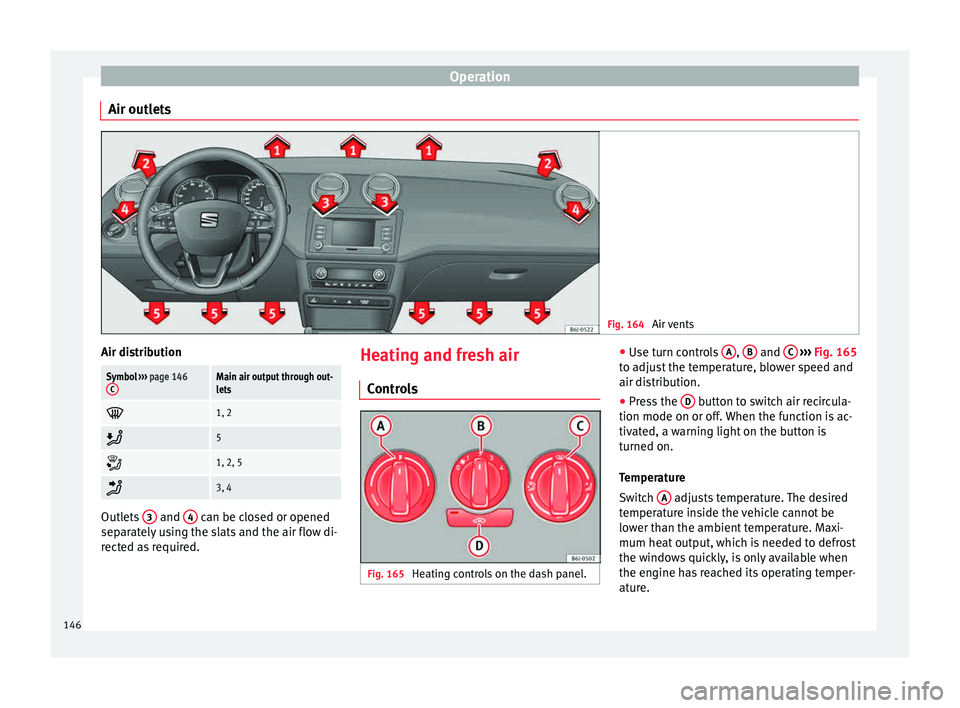960x708 pixels.
Task: Click the label D in Fig. 165
Action: (479, 545)
